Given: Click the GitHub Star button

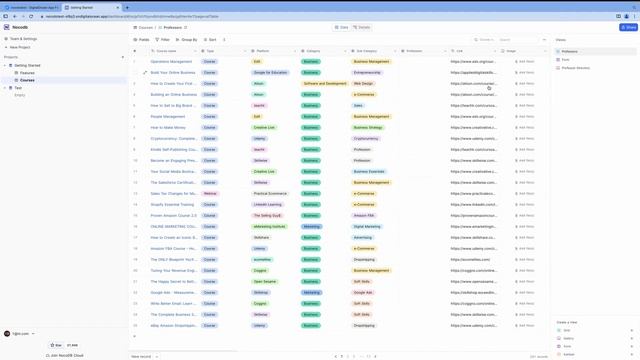Looking at the screenshot, I should pyautogui.click(x=56, y=345).
